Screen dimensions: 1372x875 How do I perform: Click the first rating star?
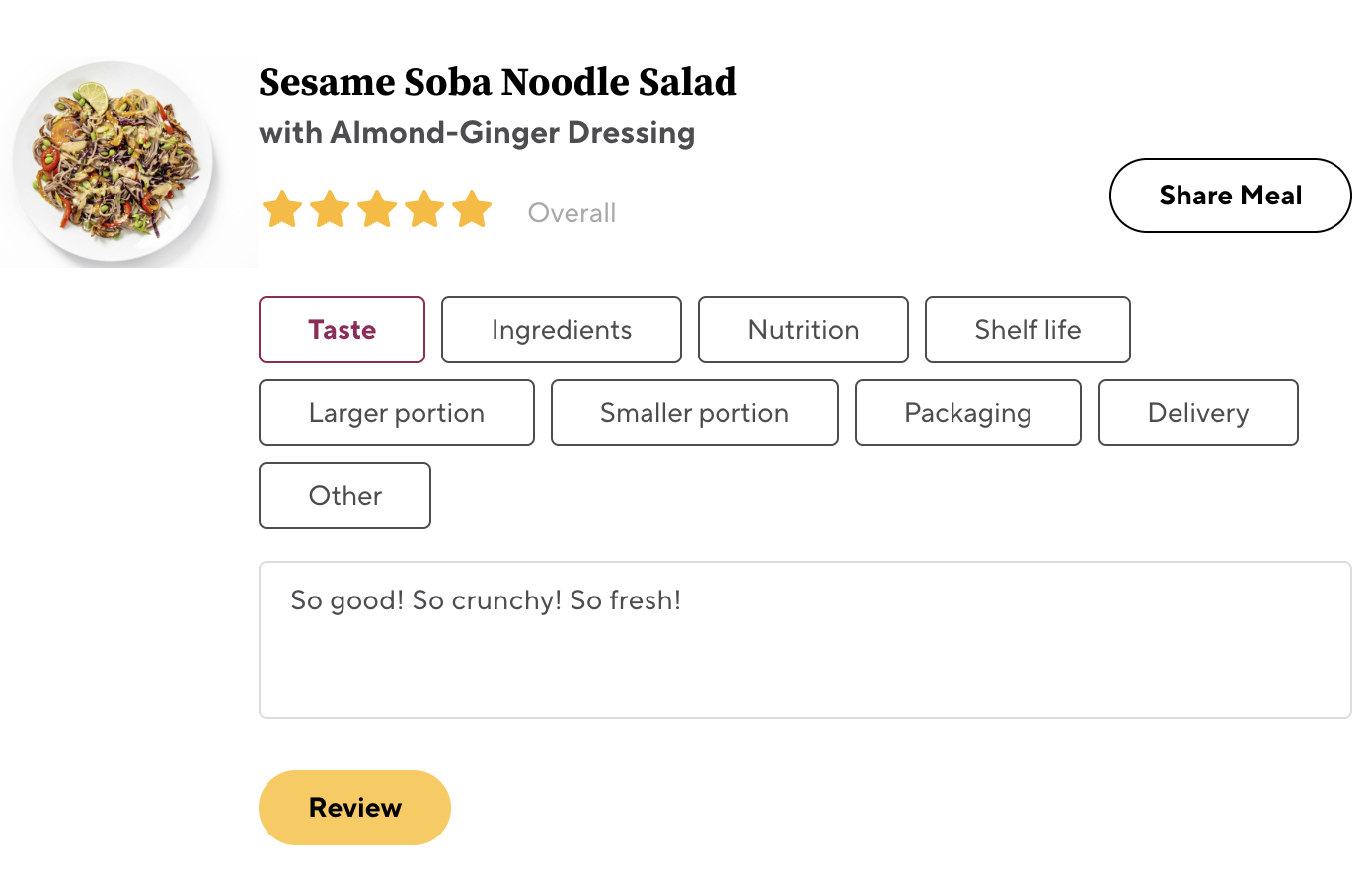[282, 209]
